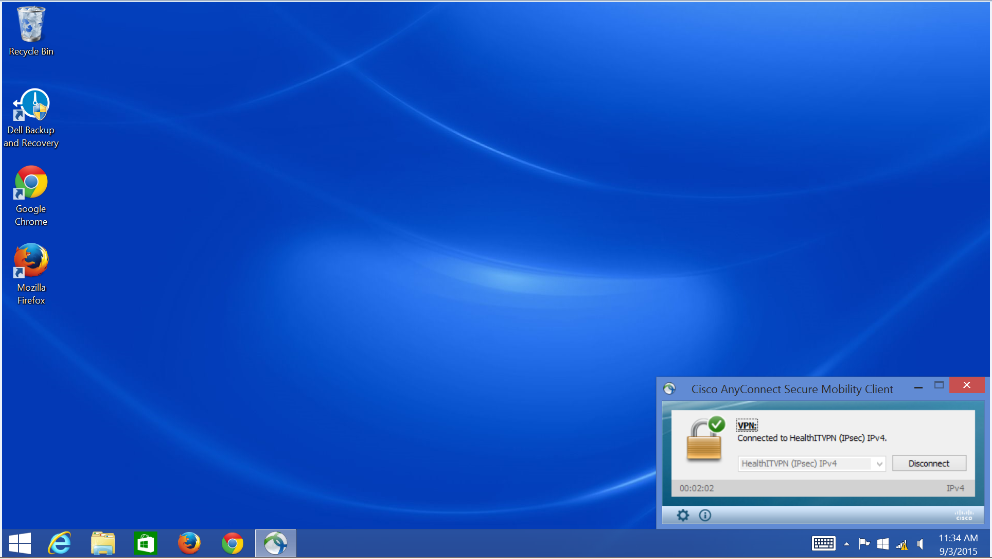This screenshot has height=559, width=992.
Task: Open the Recycle Bin desktop icon
Action: (30, 32)
